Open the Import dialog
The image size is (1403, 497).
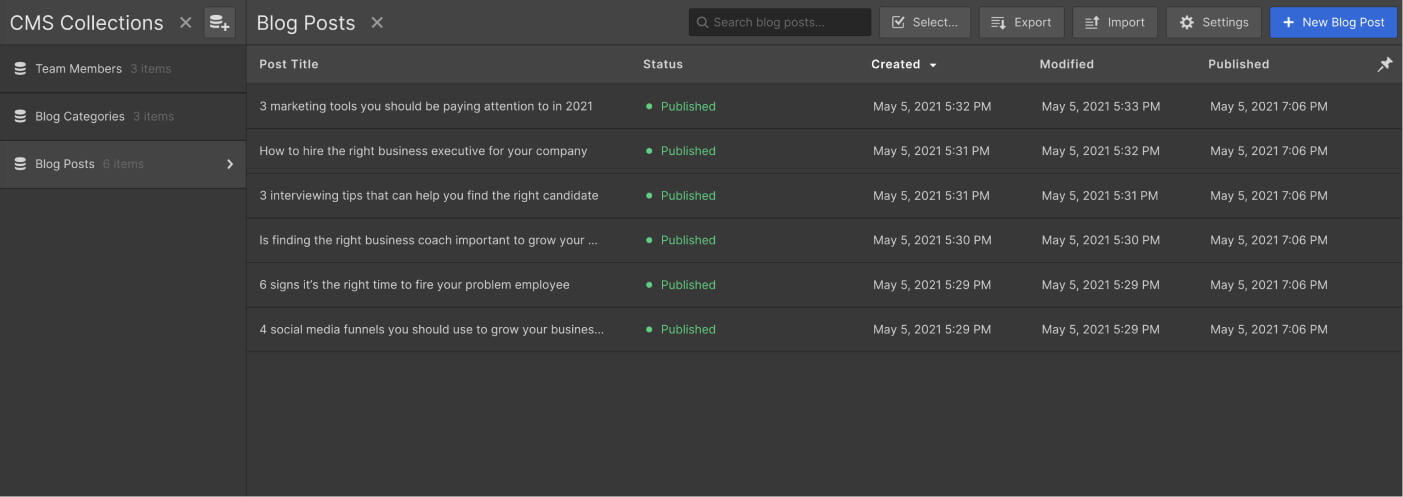(1114, 22)
